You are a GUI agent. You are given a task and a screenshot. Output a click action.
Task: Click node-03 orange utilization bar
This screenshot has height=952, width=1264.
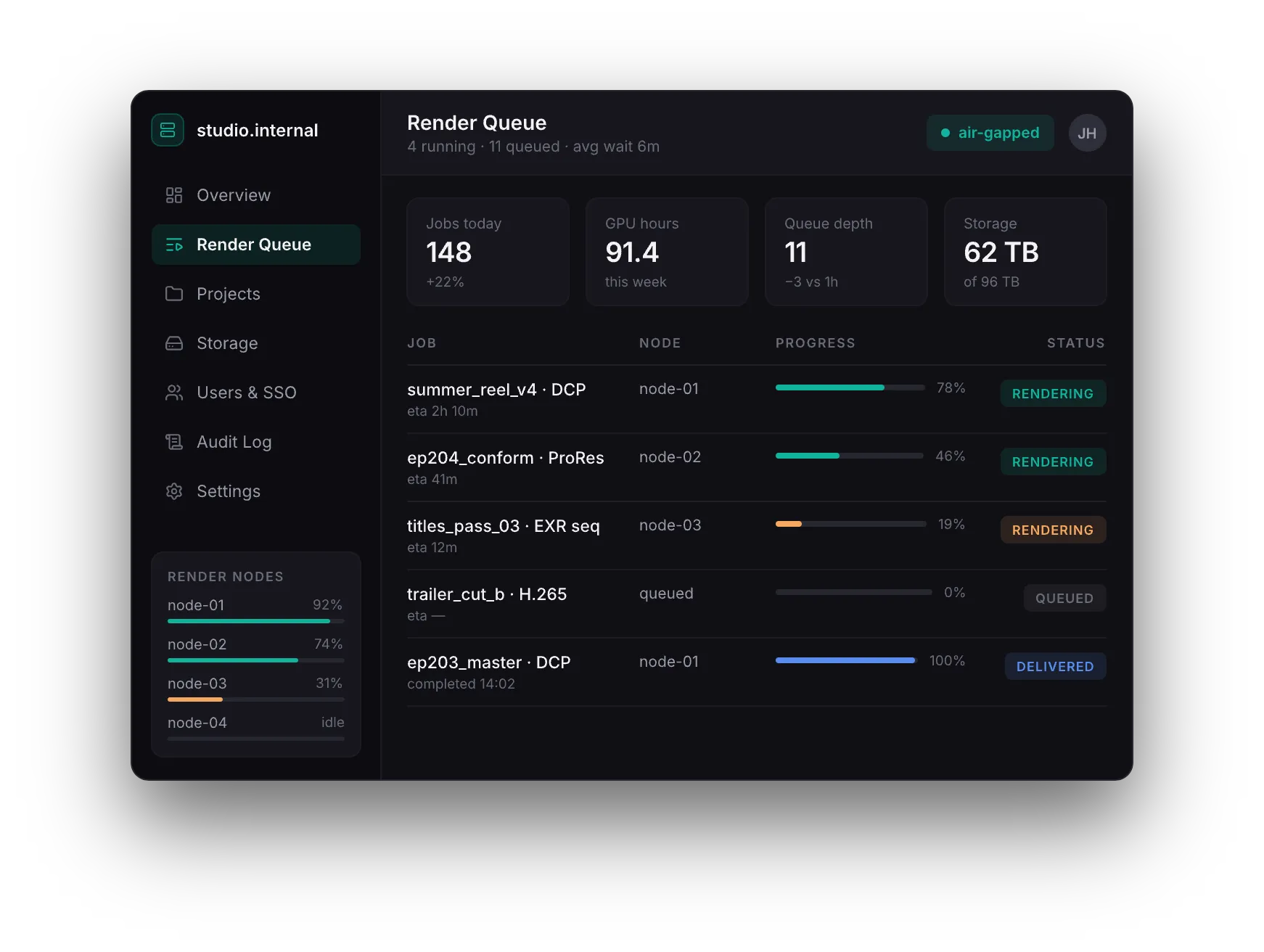pos(256,699)
